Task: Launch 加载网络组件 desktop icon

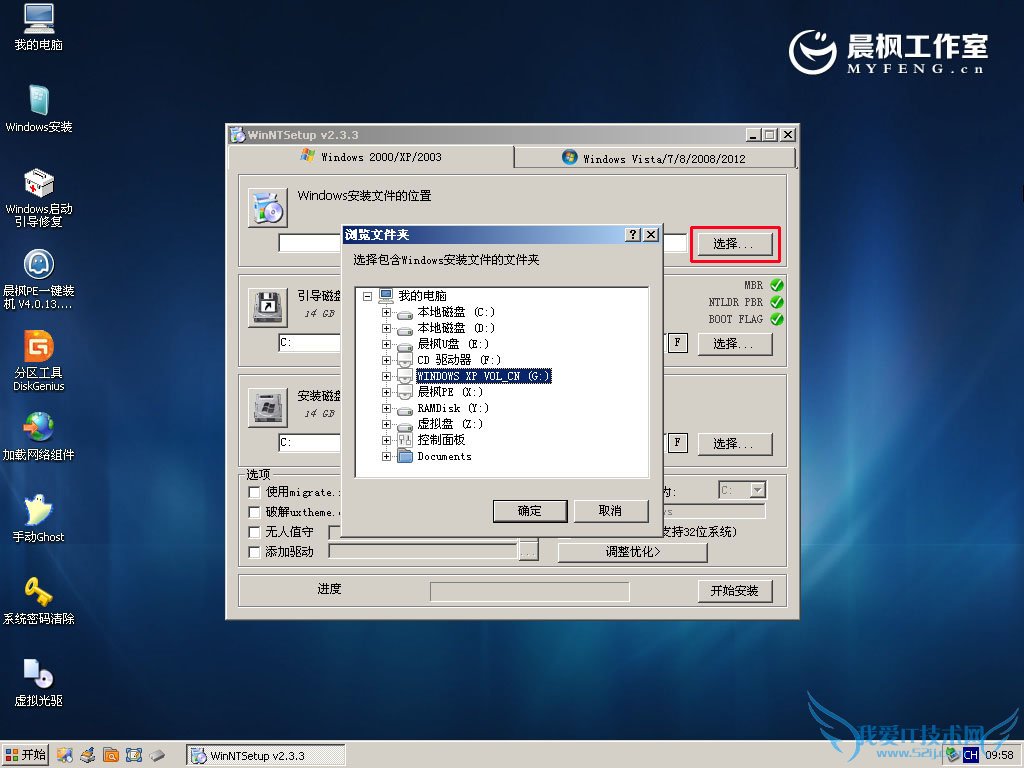Action: pyautogui.click(x=39, y=430)
